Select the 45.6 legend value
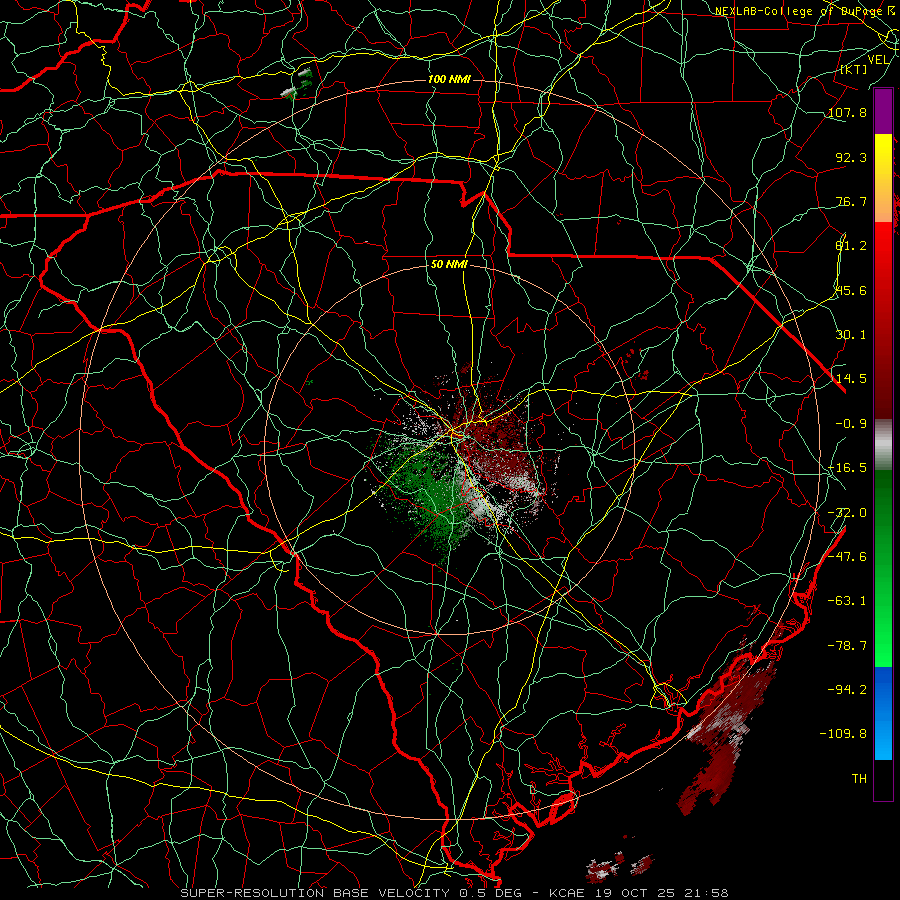The width and height of the screenshot is (900, 900). [851, 290]
